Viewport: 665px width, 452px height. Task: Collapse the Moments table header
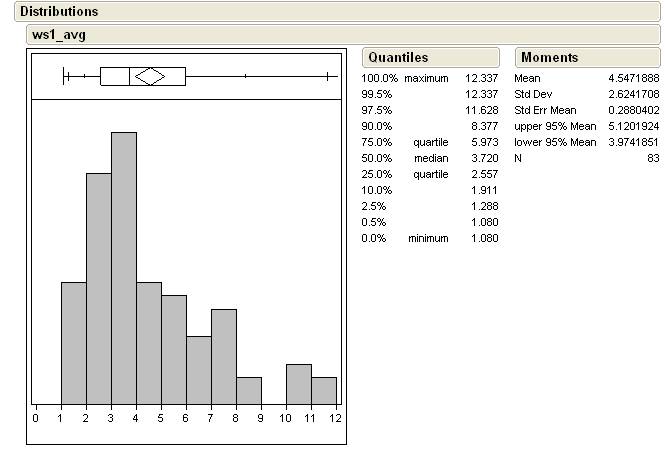(x=549, y=58)
